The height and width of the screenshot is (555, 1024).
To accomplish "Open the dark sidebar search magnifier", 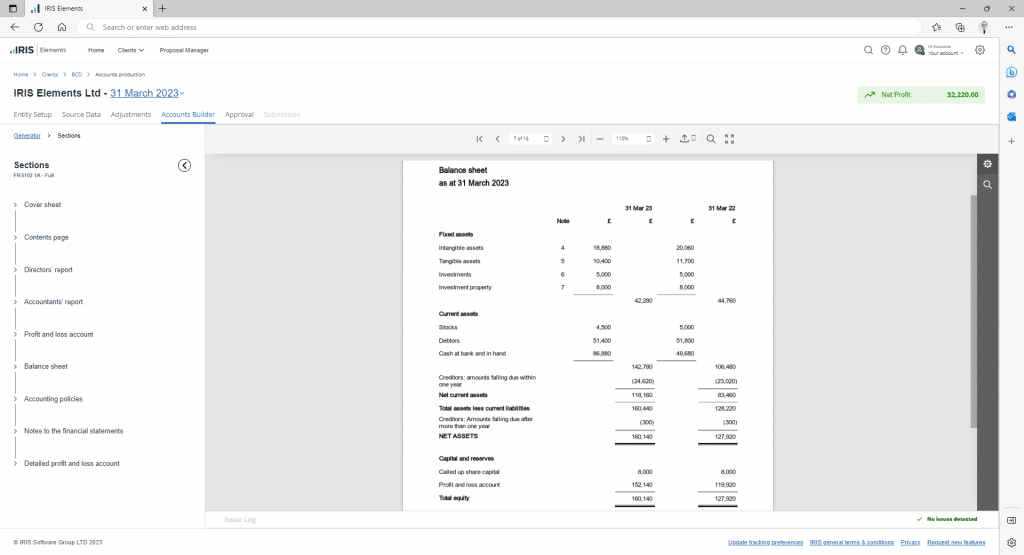I will pos(987,185).
